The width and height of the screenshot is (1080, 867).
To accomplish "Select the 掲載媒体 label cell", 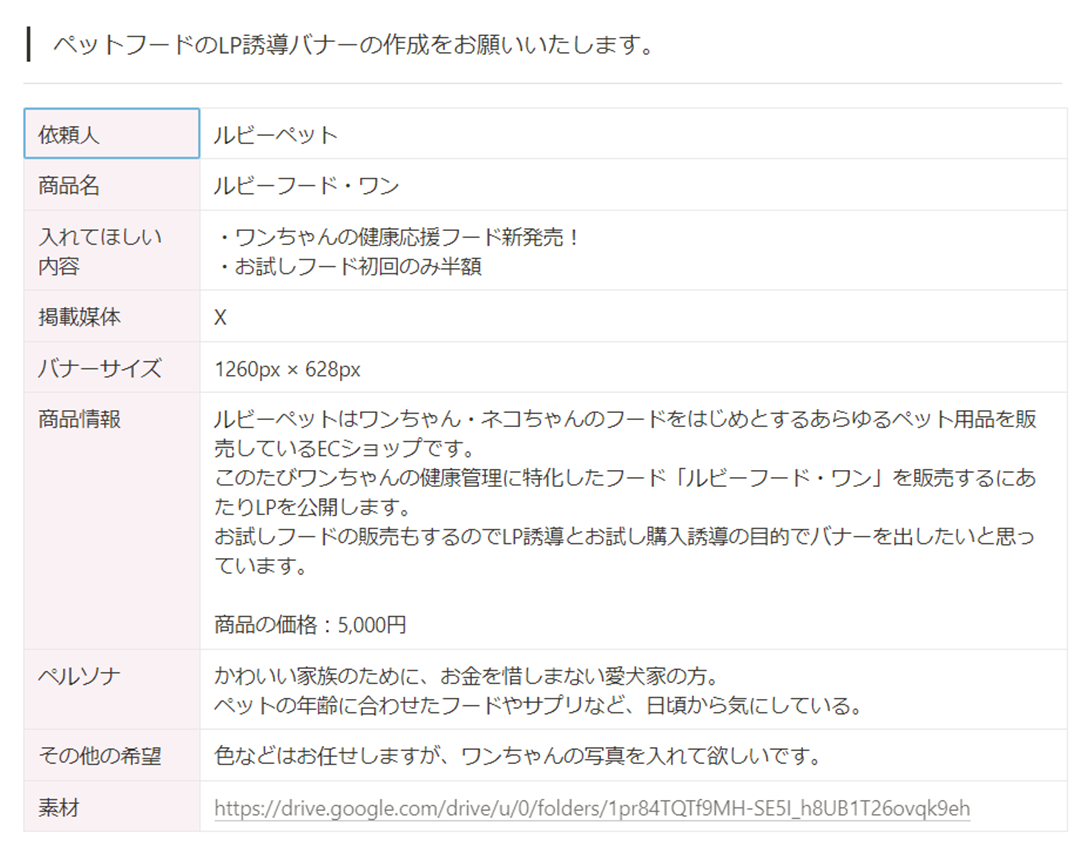I will (111, 317).
